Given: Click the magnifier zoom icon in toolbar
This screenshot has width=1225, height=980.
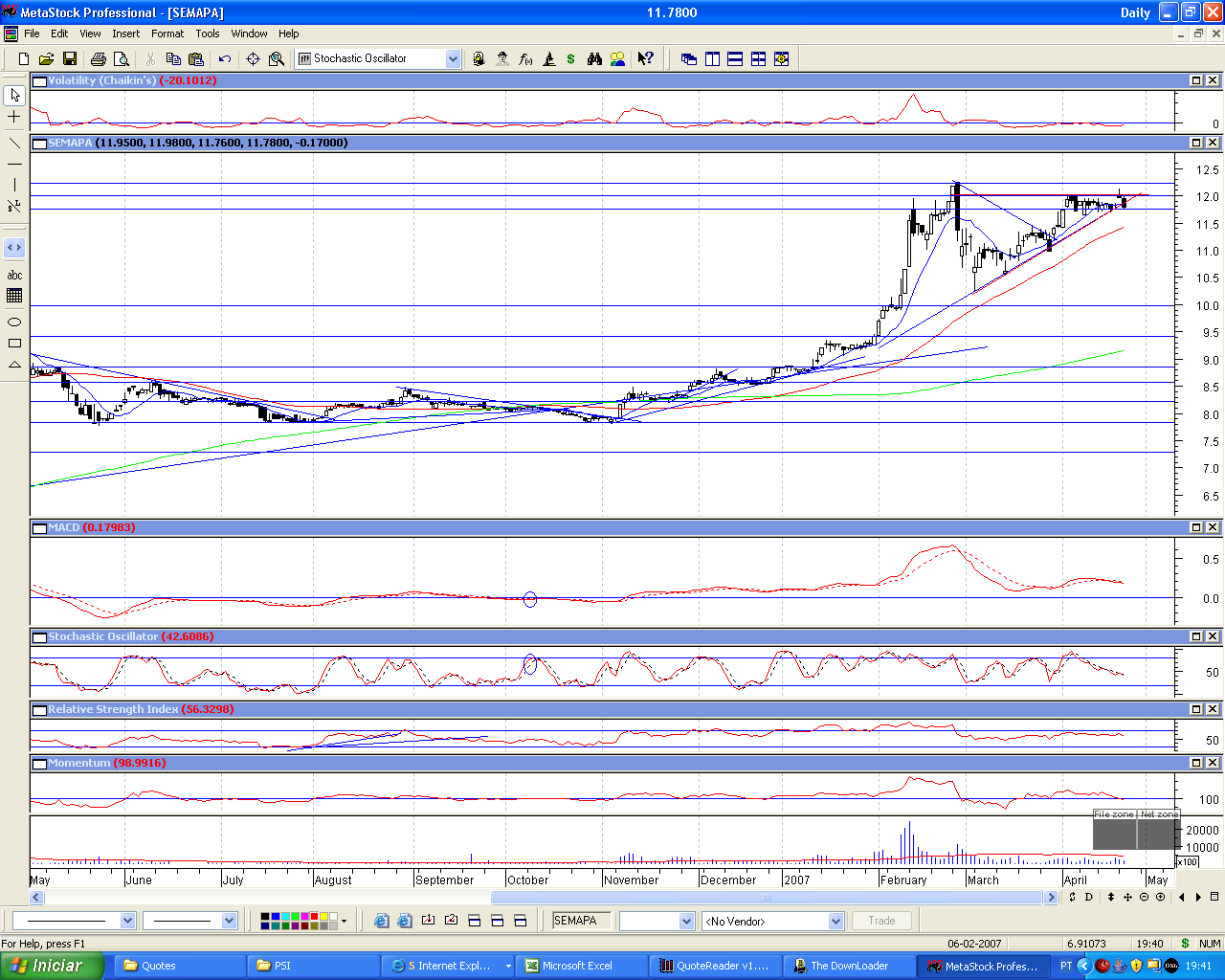Looking at the screenshot, I should pos(277,58).
